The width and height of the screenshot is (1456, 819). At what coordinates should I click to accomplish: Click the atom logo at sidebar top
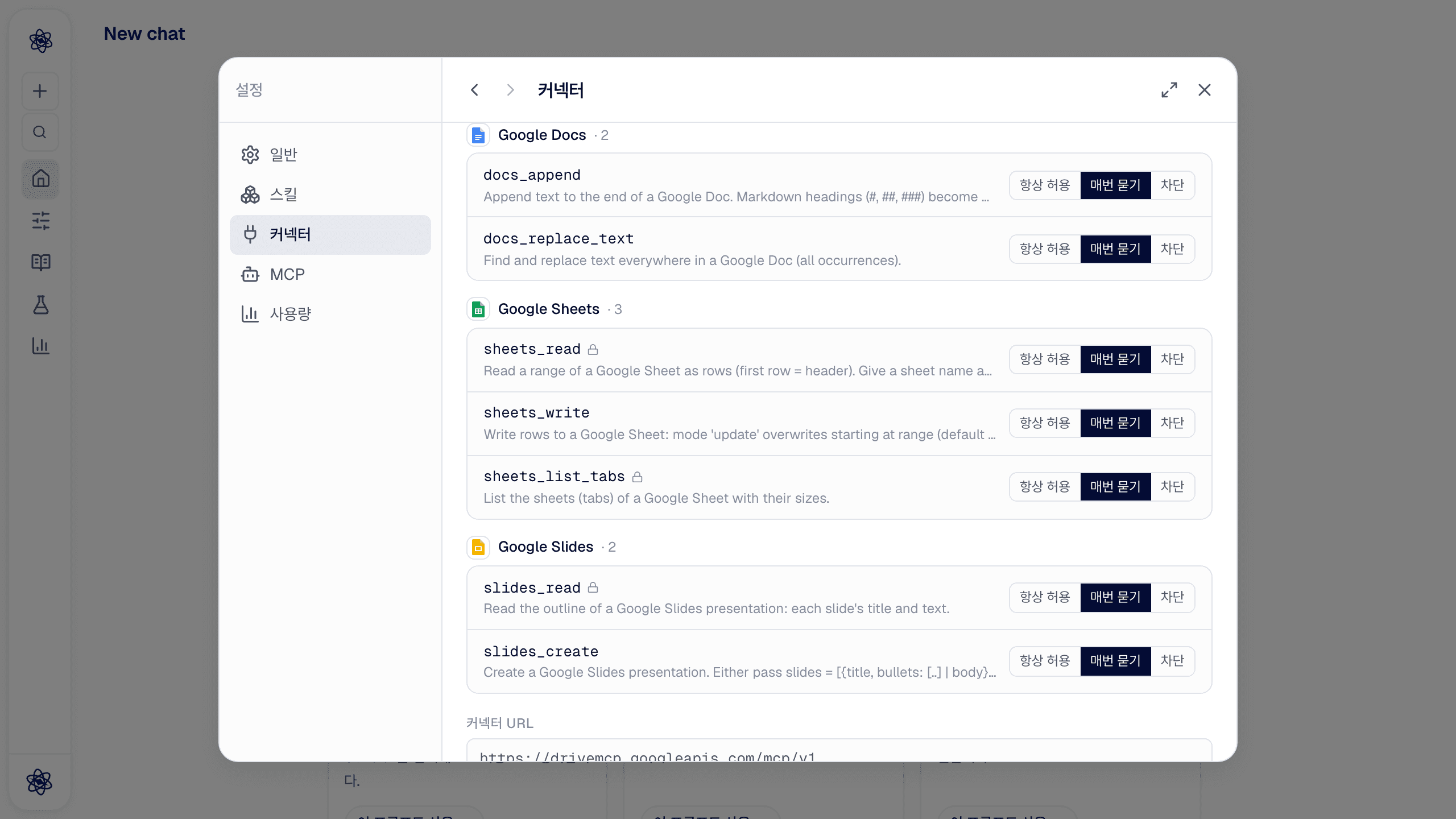[x=40, y=41]
